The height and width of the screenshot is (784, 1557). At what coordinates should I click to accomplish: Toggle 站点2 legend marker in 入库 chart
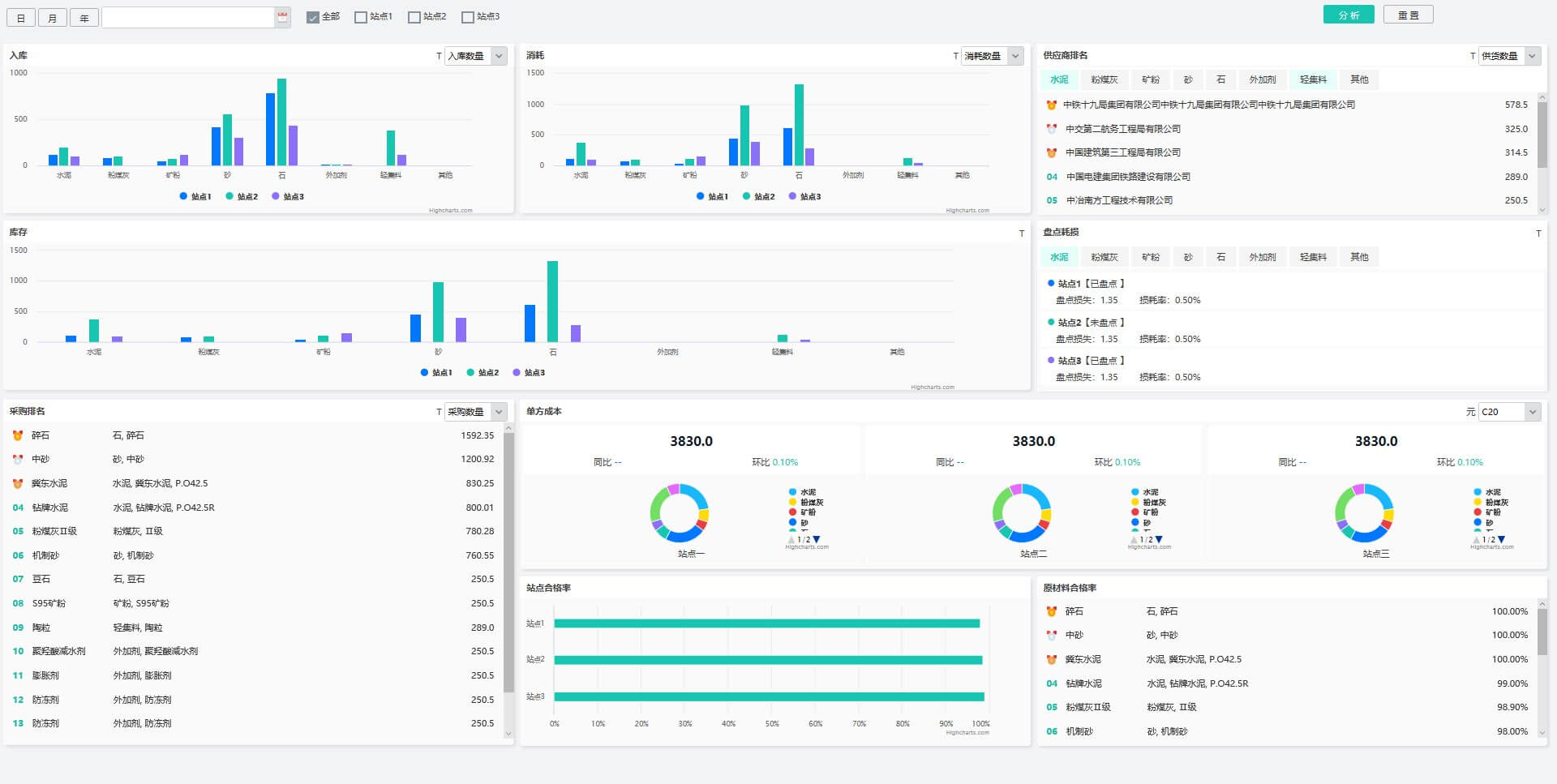(229, 196)
